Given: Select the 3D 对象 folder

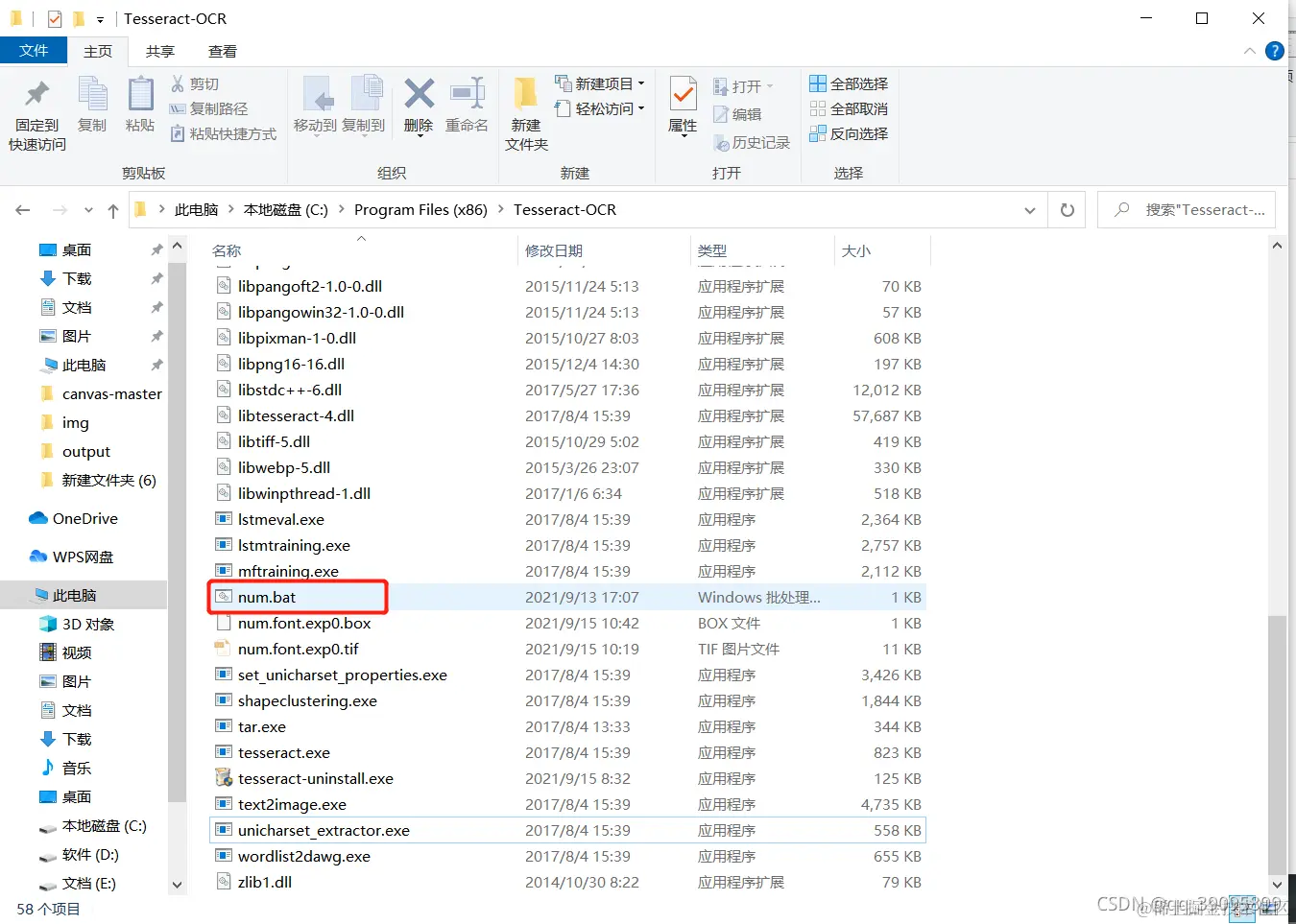Looking at the screenshot, I should tap(77, 624).
